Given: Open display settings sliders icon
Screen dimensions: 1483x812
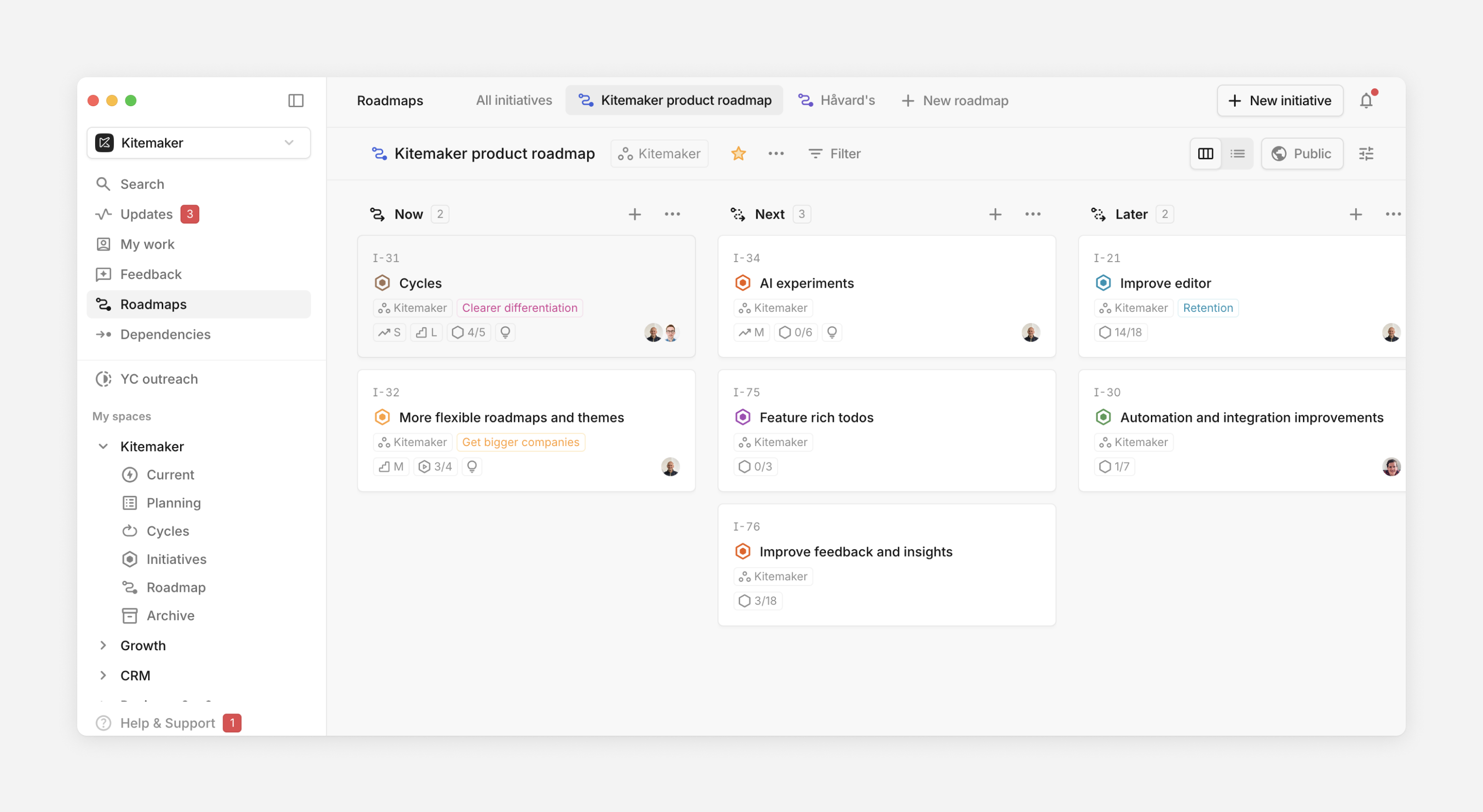Looking at the screenshot, I should click(1366, 154).
